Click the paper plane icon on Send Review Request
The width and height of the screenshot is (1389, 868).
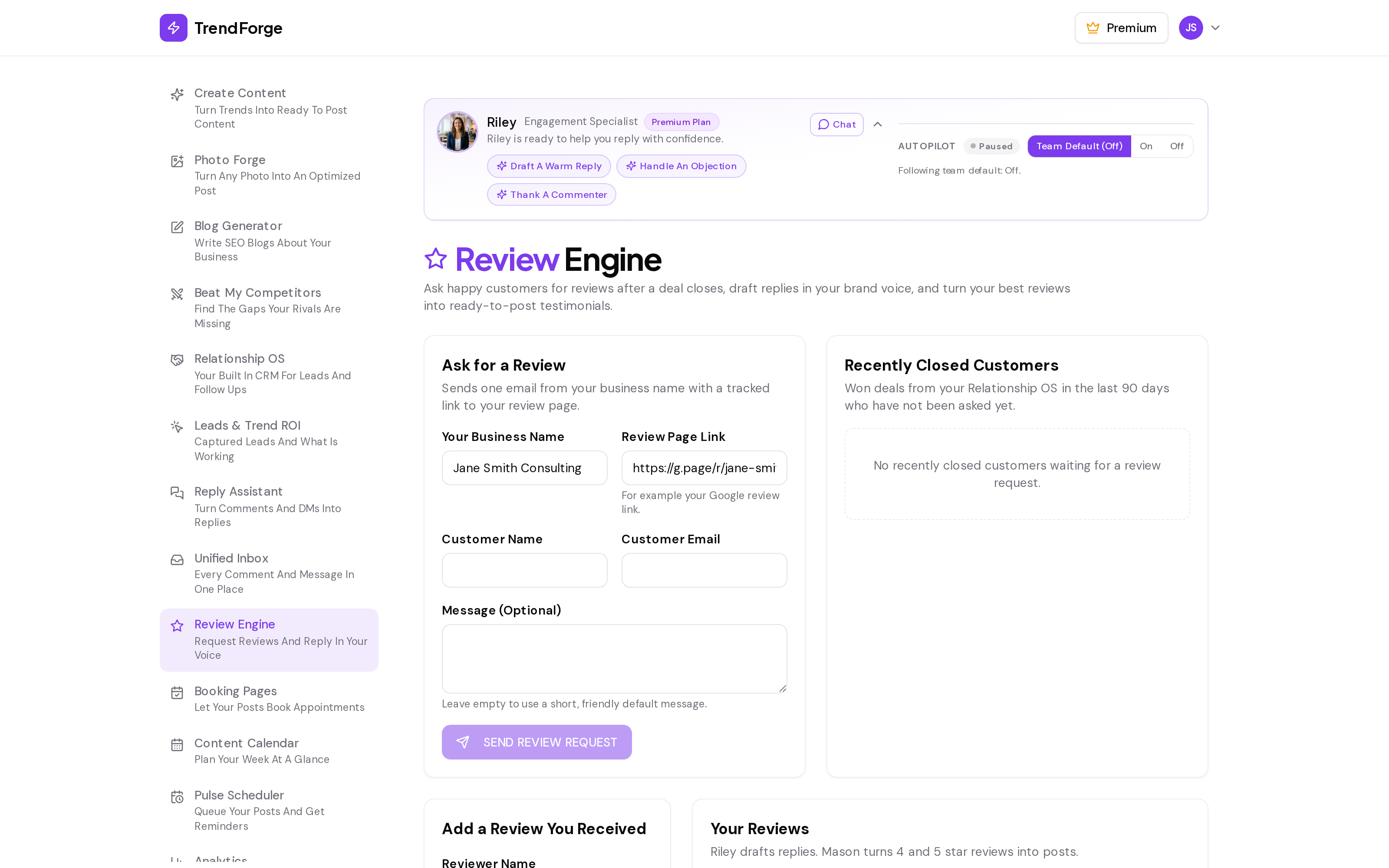coord(463,742)
